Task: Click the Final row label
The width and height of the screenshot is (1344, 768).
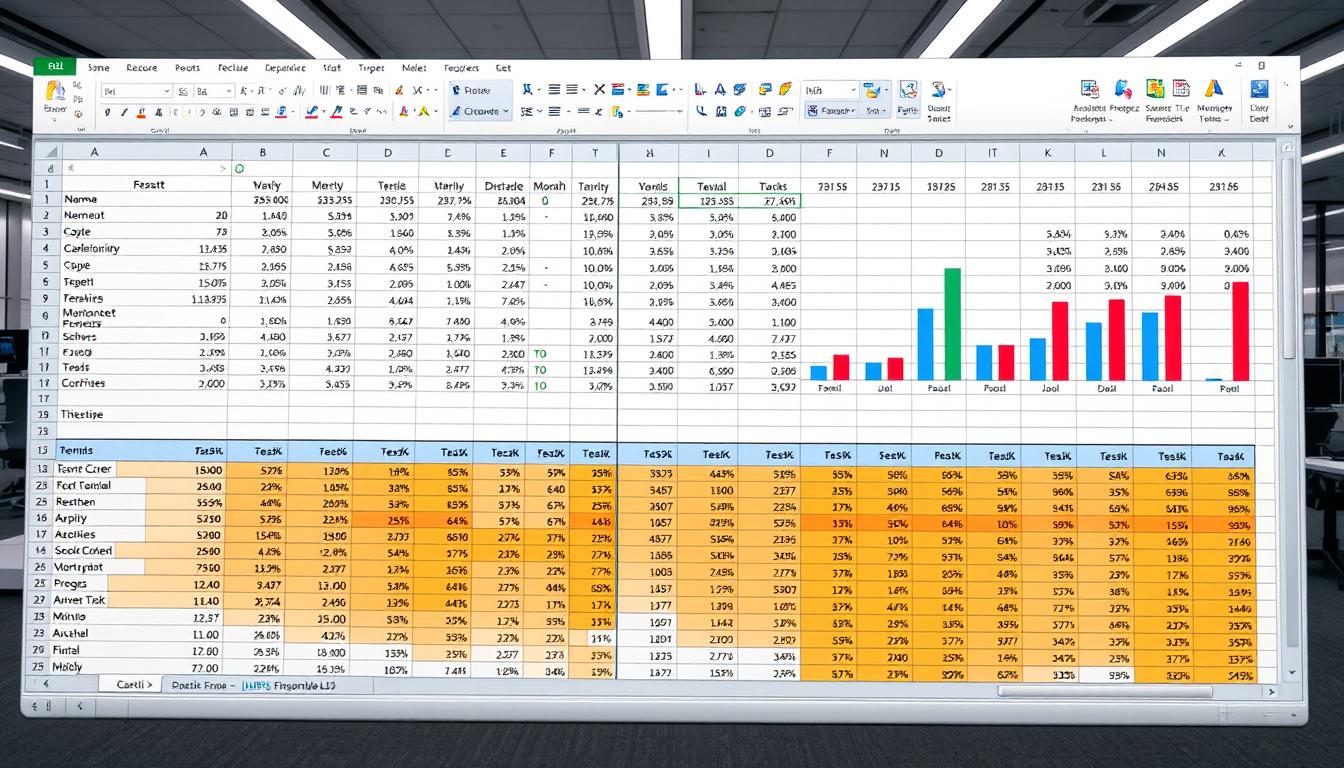Action: coord(67,650)
